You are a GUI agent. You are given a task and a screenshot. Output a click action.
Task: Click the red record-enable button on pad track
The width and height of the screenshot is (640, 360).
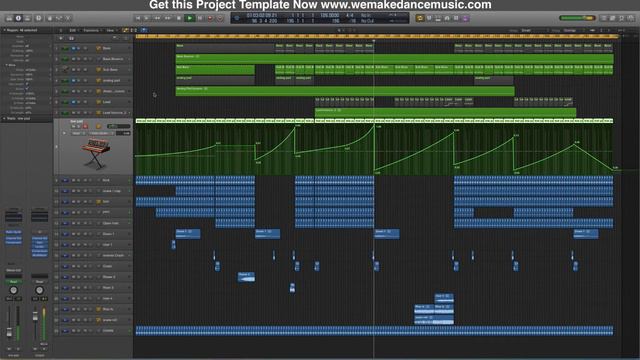(85, 127)
